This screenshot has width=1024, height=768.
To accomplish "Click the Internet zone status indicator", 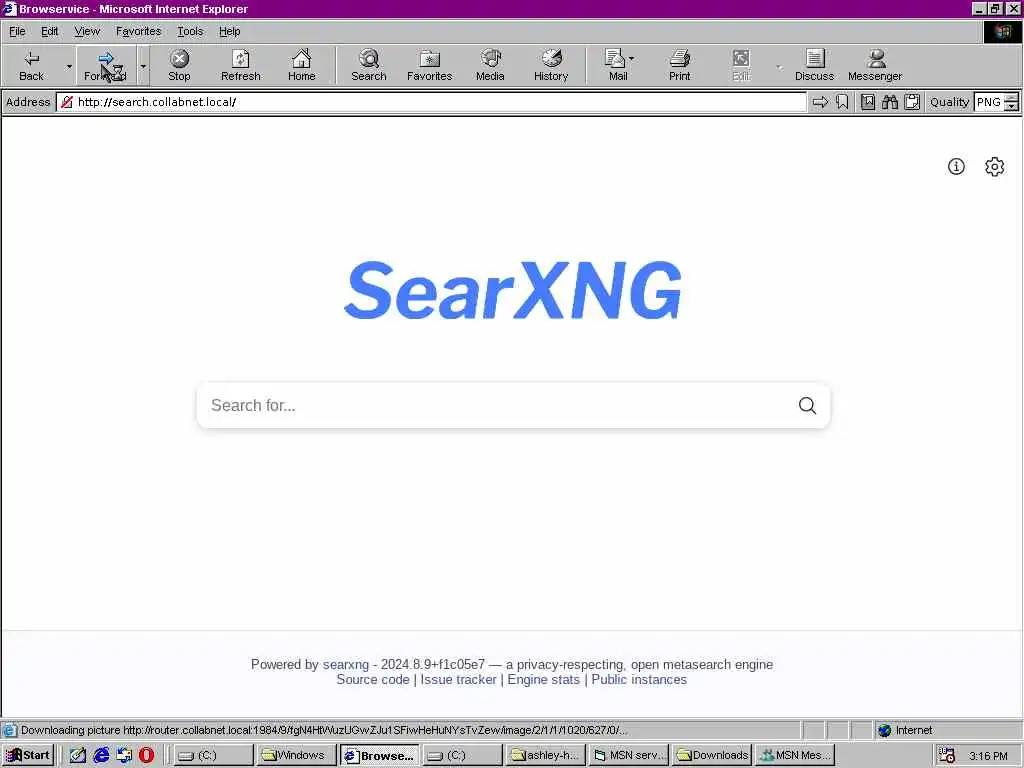I will coord(906,730).
